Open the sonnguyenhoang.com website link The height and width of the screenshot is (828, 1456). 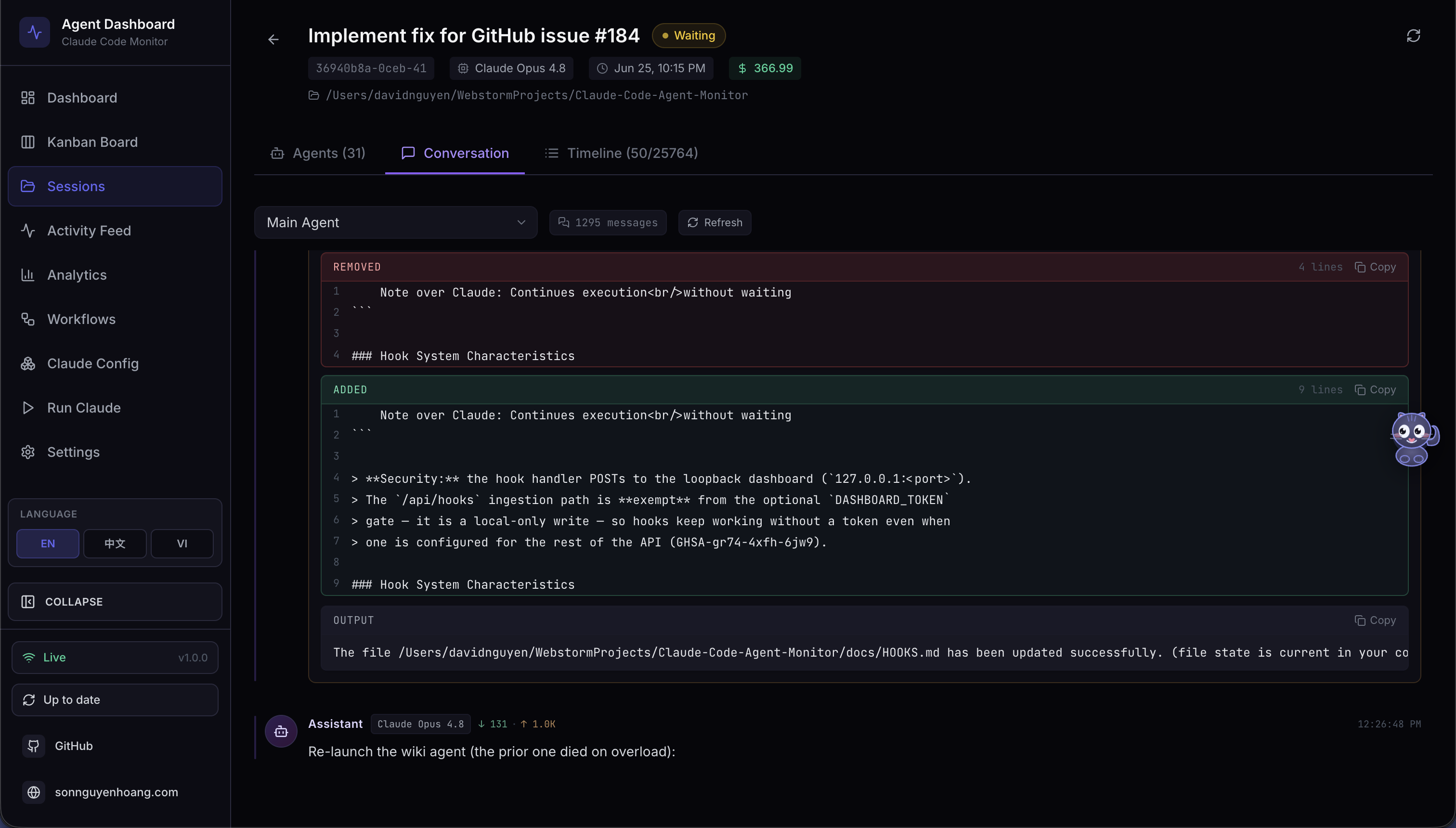pyautogui.click(x=116, y=793)
